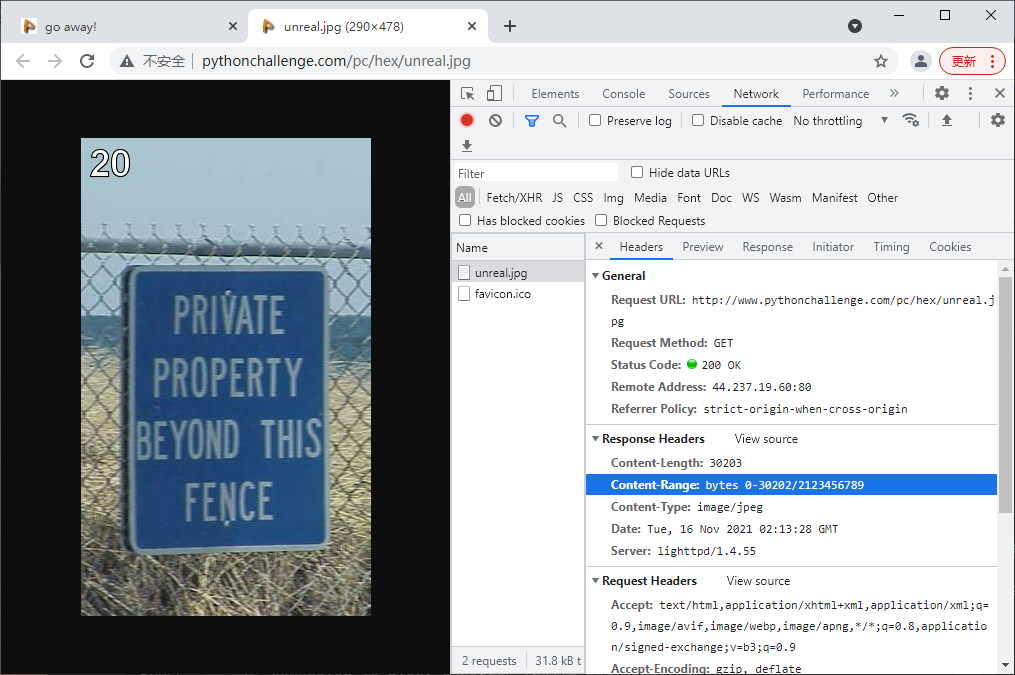Open the Initiator tab
This screenshot has width=1015, height=675.
(832, 247)
